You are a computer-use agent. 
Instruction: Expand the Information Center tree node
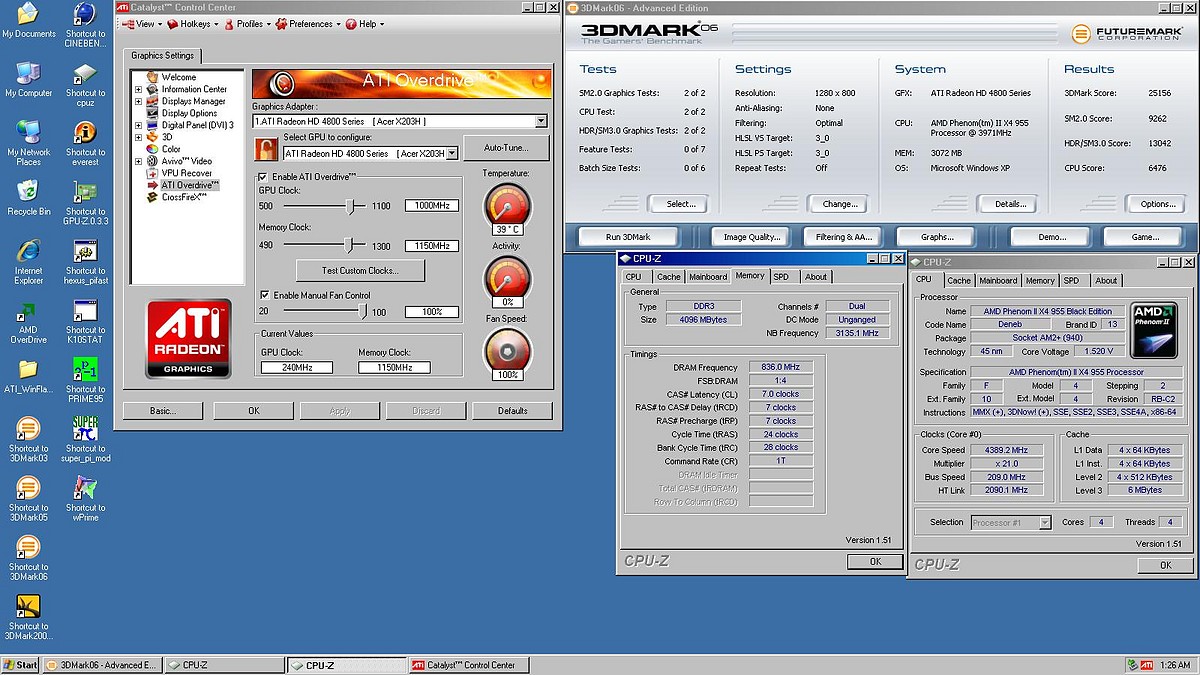click(x=139, y=89)
